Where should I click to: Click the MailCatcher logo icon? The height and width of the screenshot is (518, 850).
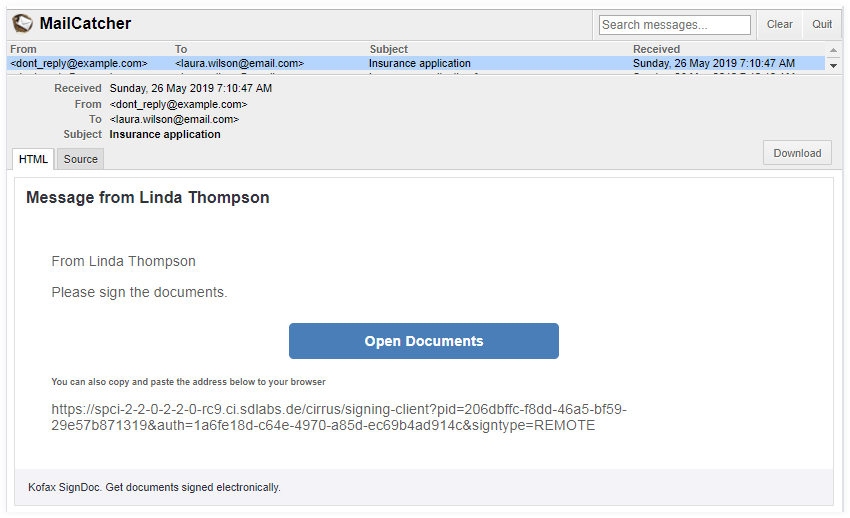(x=22, y=23)
